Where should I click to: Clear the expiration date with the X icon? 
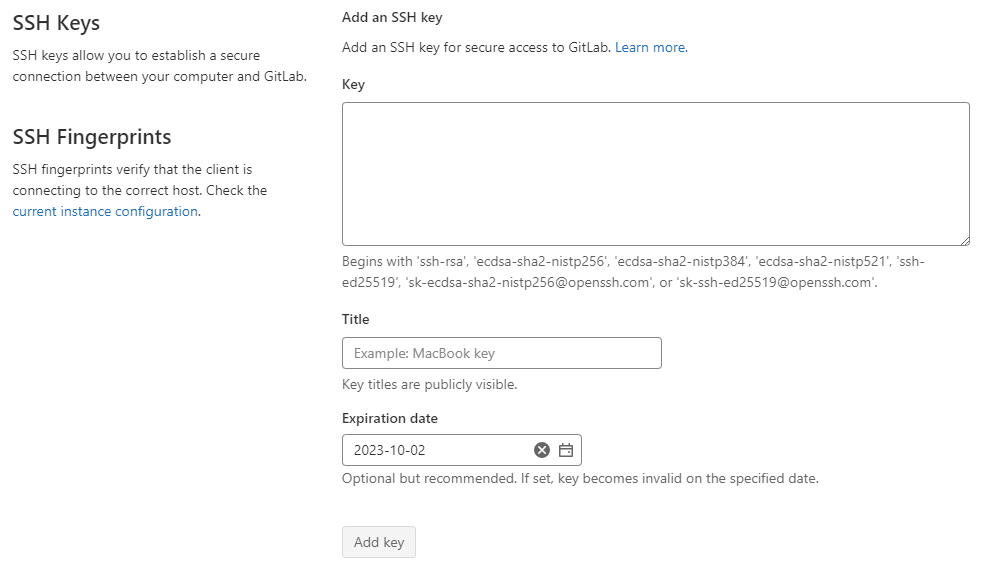click(x=542, y=450)
